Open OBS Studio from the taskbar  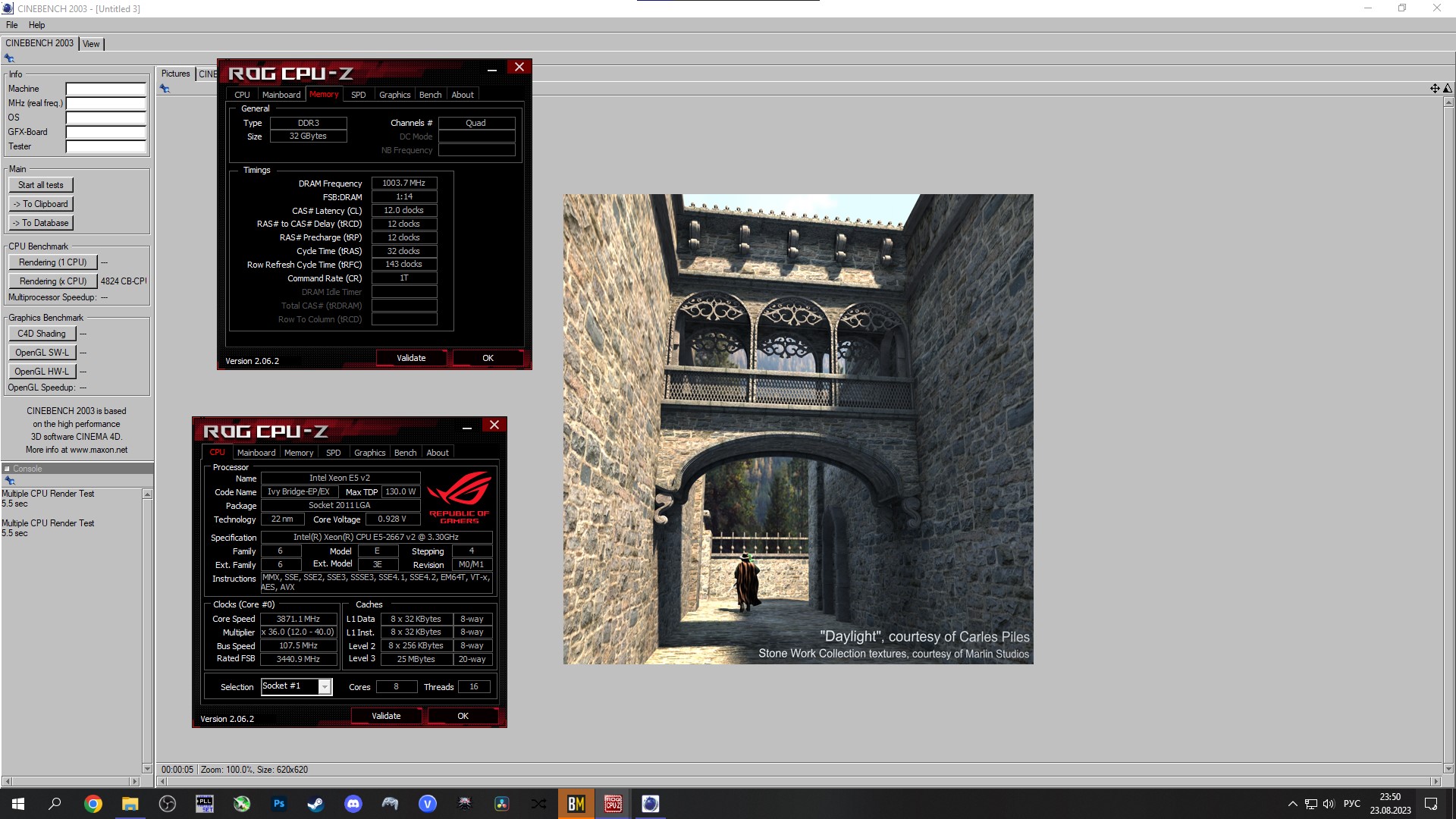coord(167,804)
